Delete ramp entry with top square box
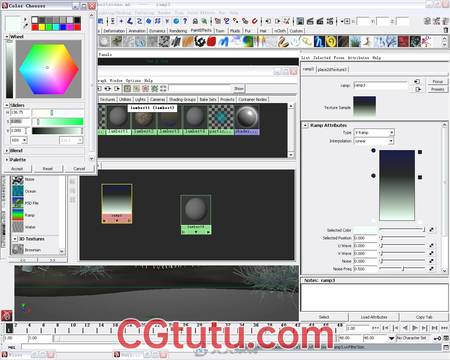 coord(420,152)
